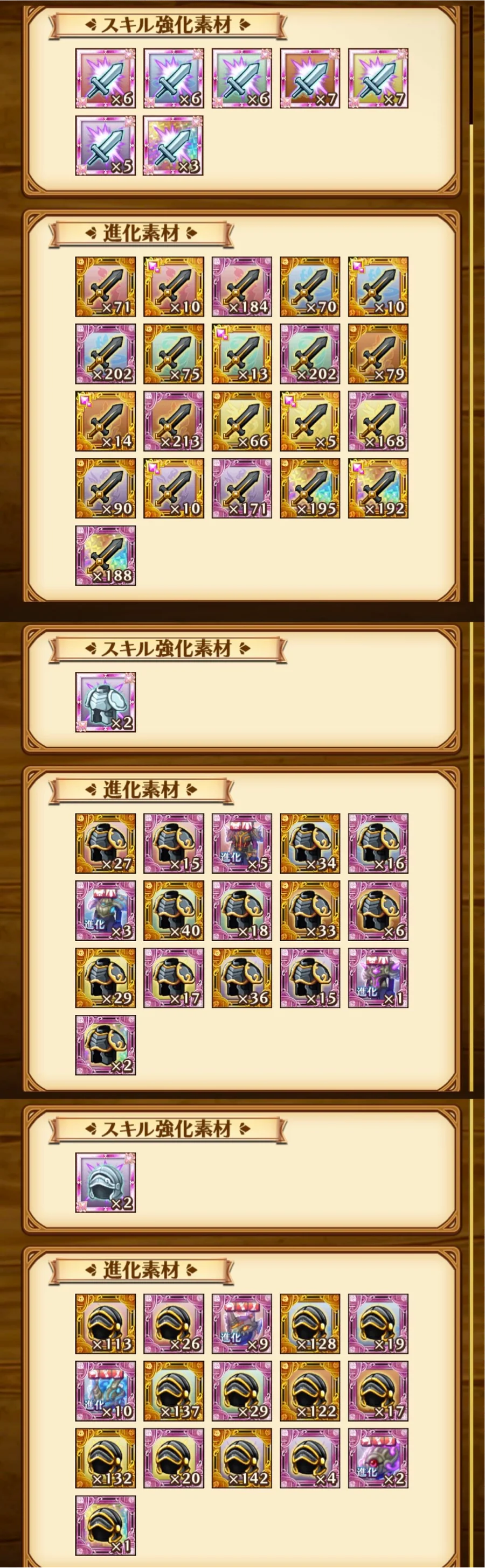485x1568 pixels.
Task: Select the purple 進化 armor monster ×1
Action: point(378,978)
